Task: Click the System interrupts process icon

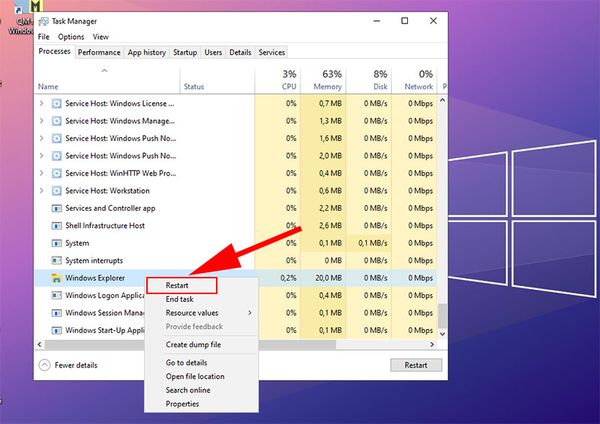Action: pyautogui.click(x=56, y=260)
